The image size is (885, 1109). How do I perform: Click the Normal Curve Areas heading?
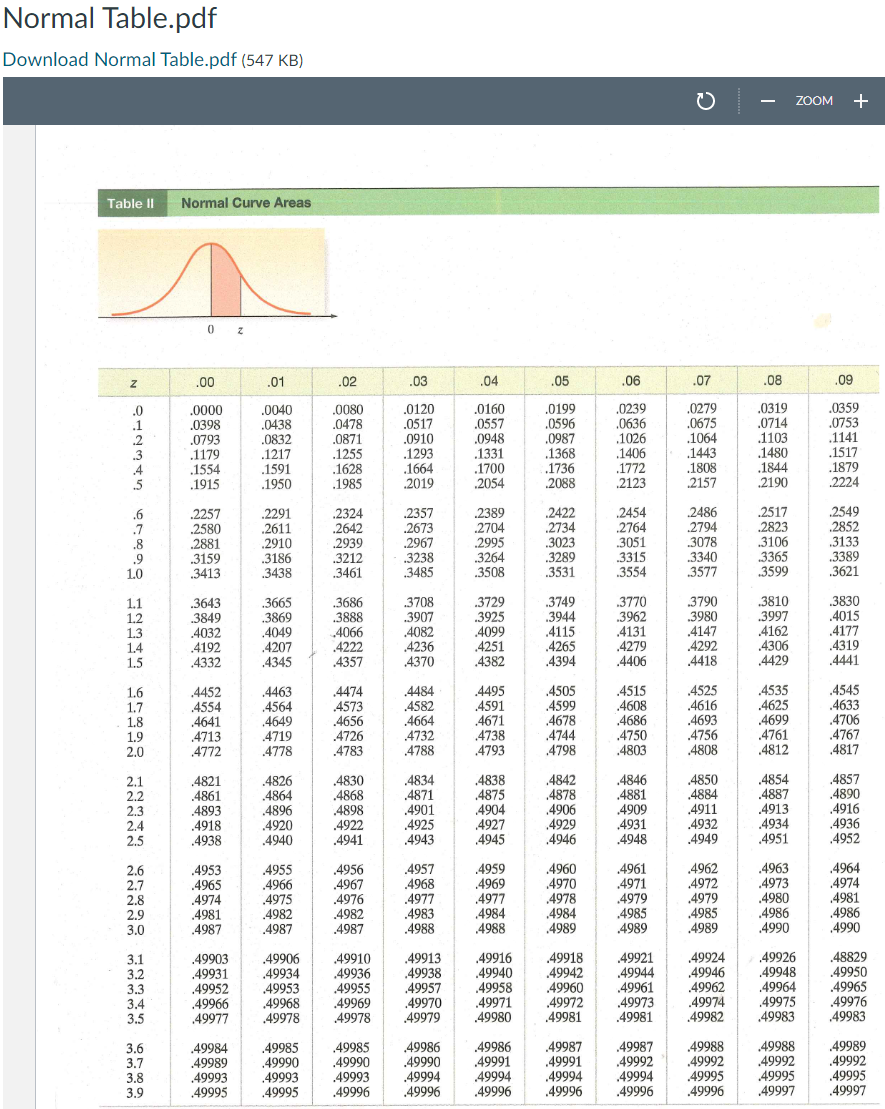click(245, 203)
